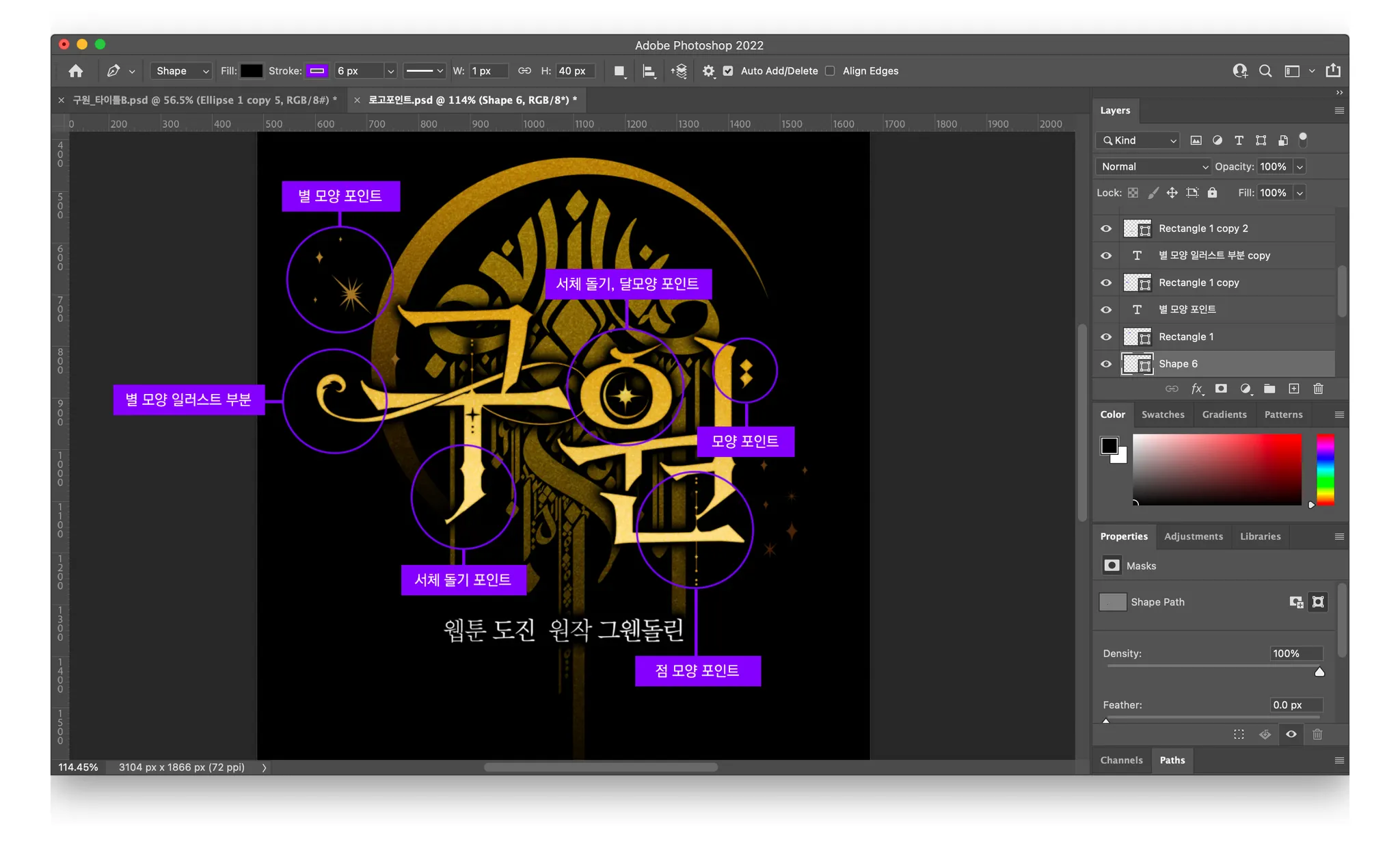Screen dimensions: 1400x842
Task: Click the purple Stroke color swatch
Action: [317, 71]
